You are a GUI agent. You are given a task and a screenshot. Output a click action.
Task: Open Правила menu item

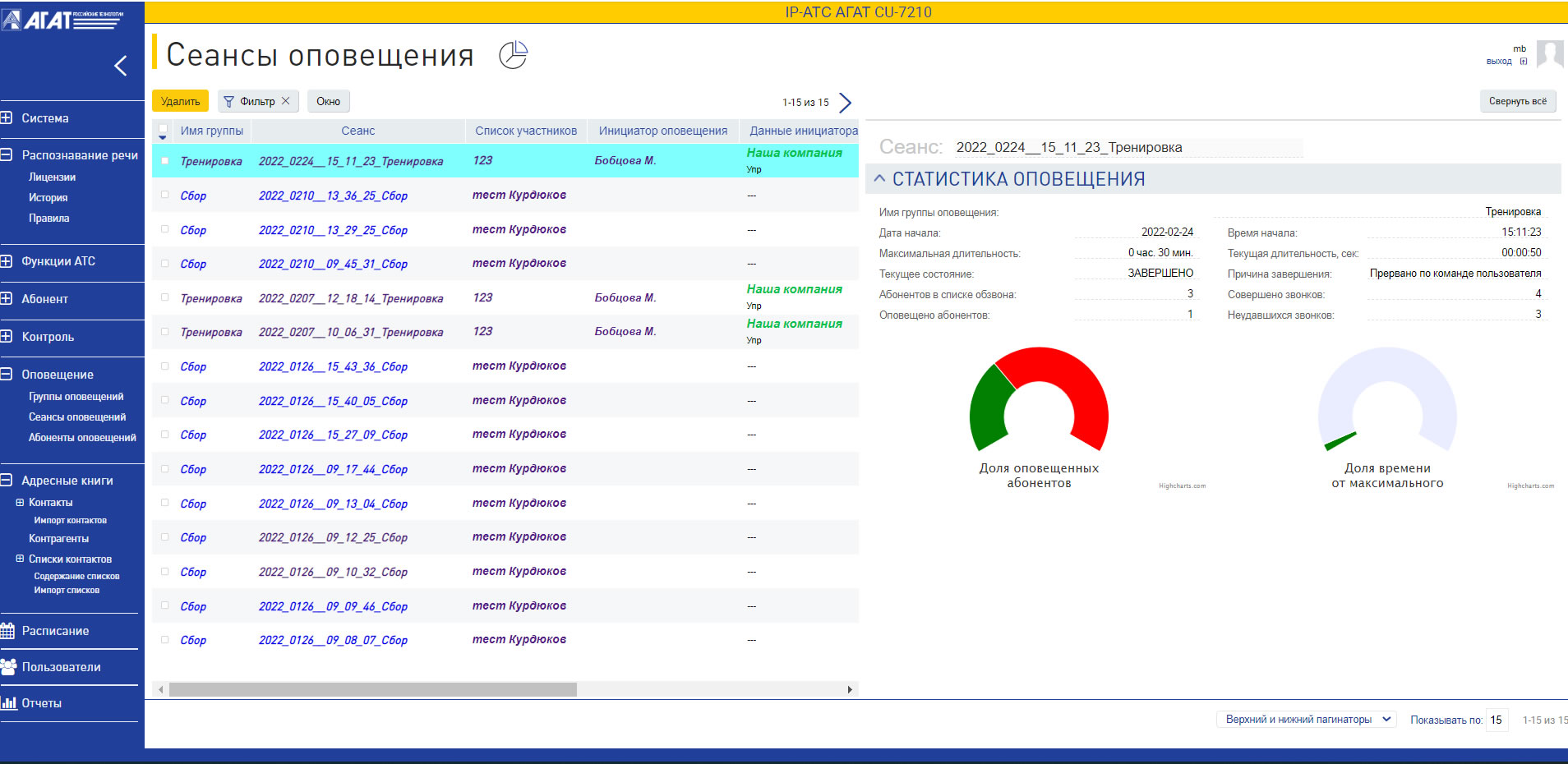[x=48, y=218]
